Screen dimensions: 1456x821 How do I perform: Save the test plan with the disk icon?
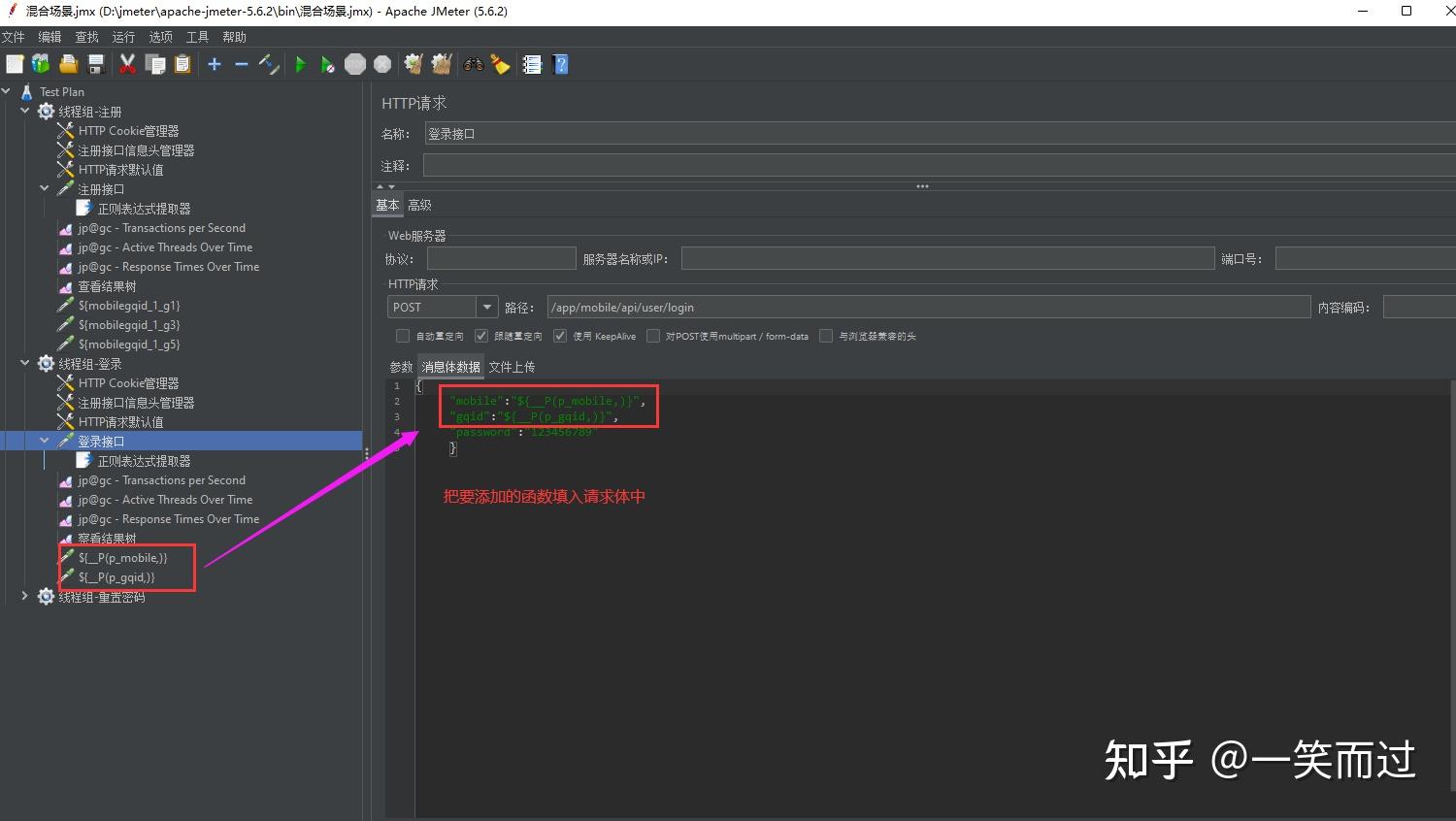tap(96, 64)
